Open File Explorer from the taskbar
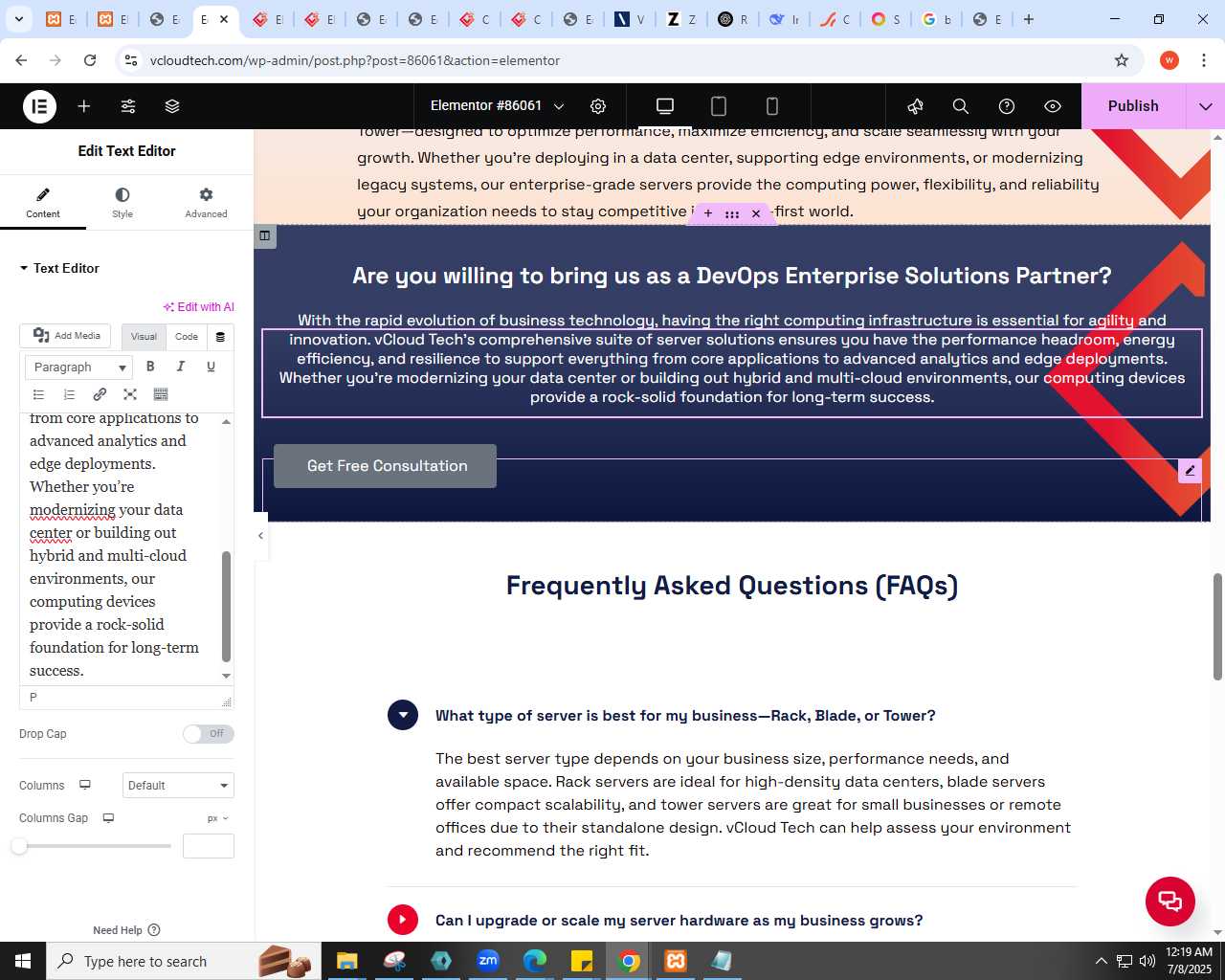 pyautogui.click(x=346, y=961)
